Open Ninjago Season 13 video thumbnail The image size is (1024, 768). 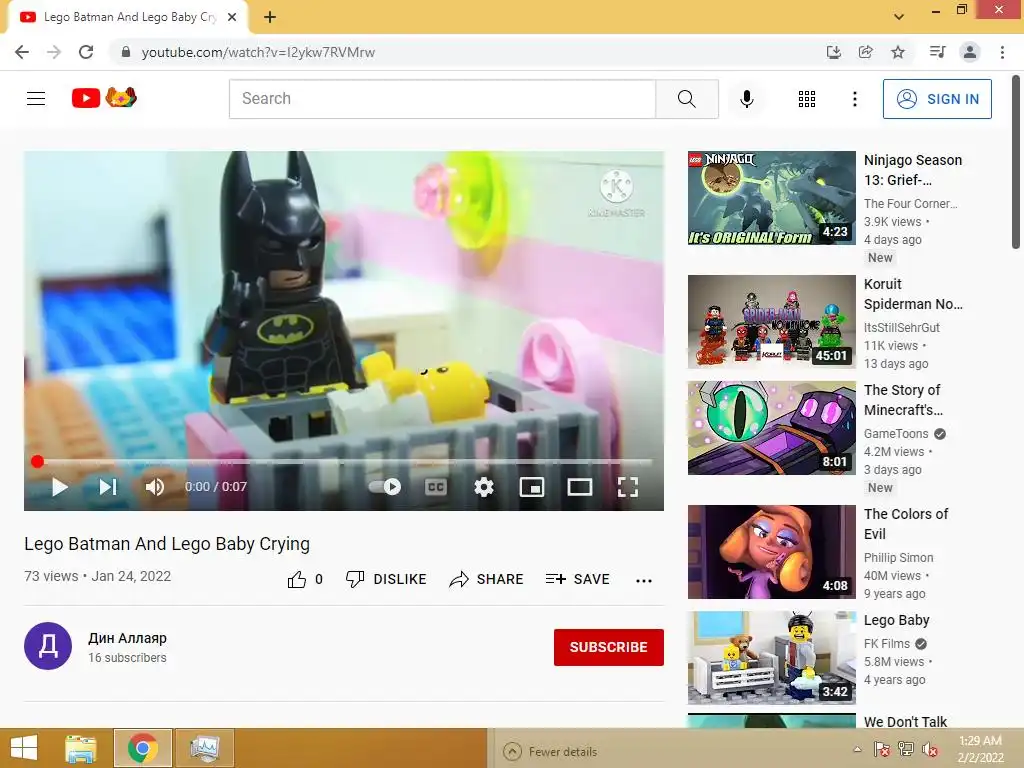tap(771, 198)
